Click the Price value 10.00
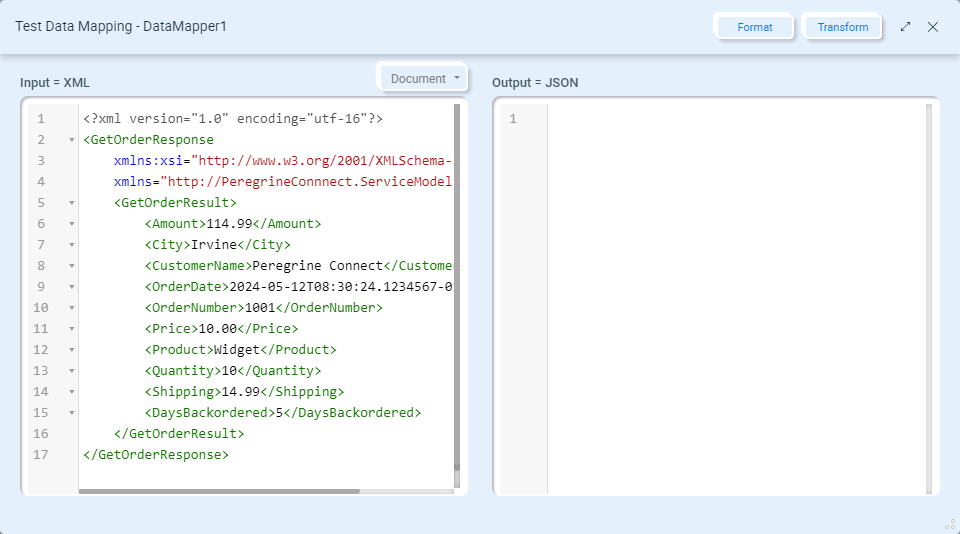Image resolution: width=960 pixels, height=534 pixels. click(x=217, y=329)
